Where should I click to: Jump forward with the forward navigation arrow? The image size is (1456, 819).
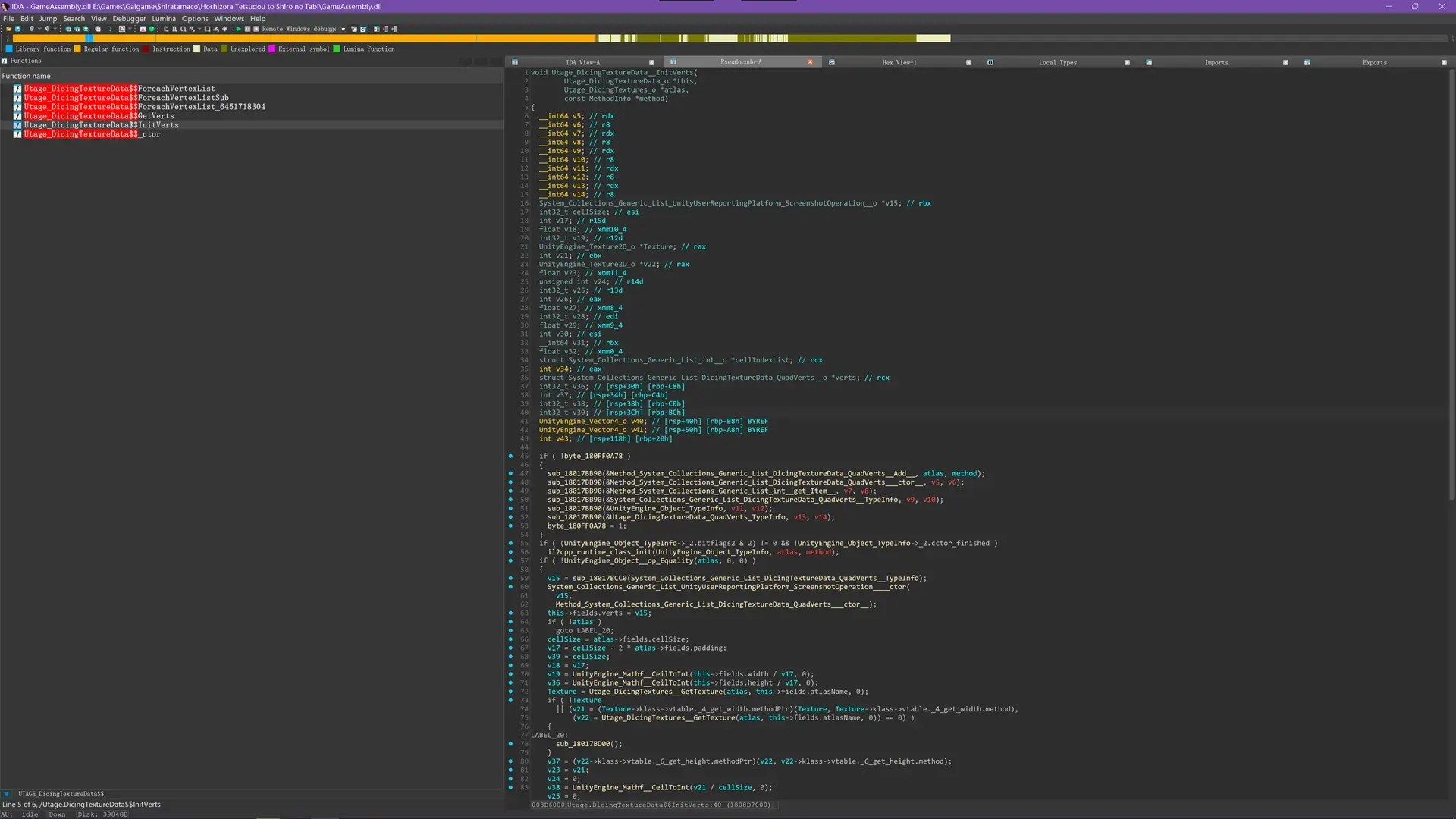coord(47,29)
